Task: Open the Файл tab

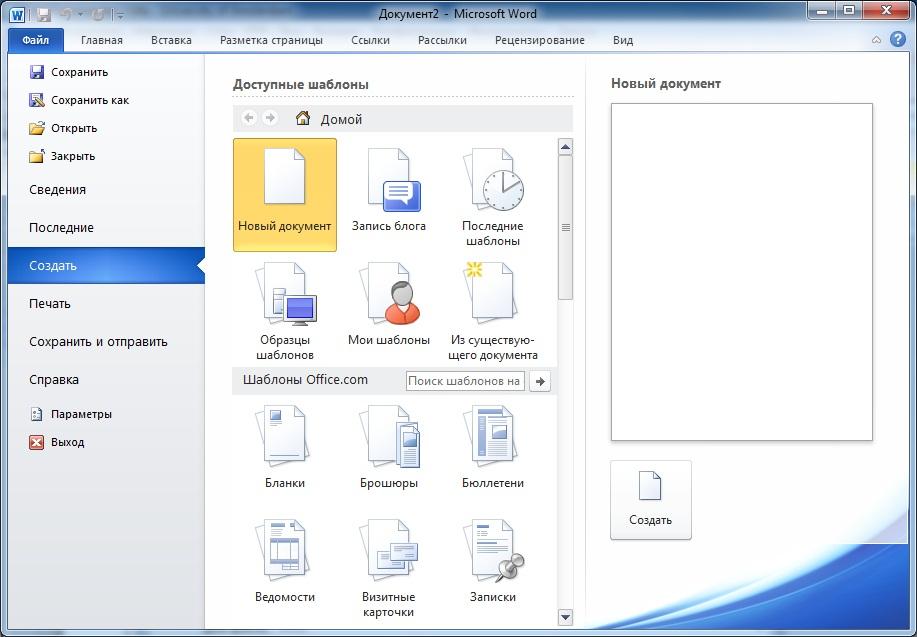Action: (x=36, y=40)
